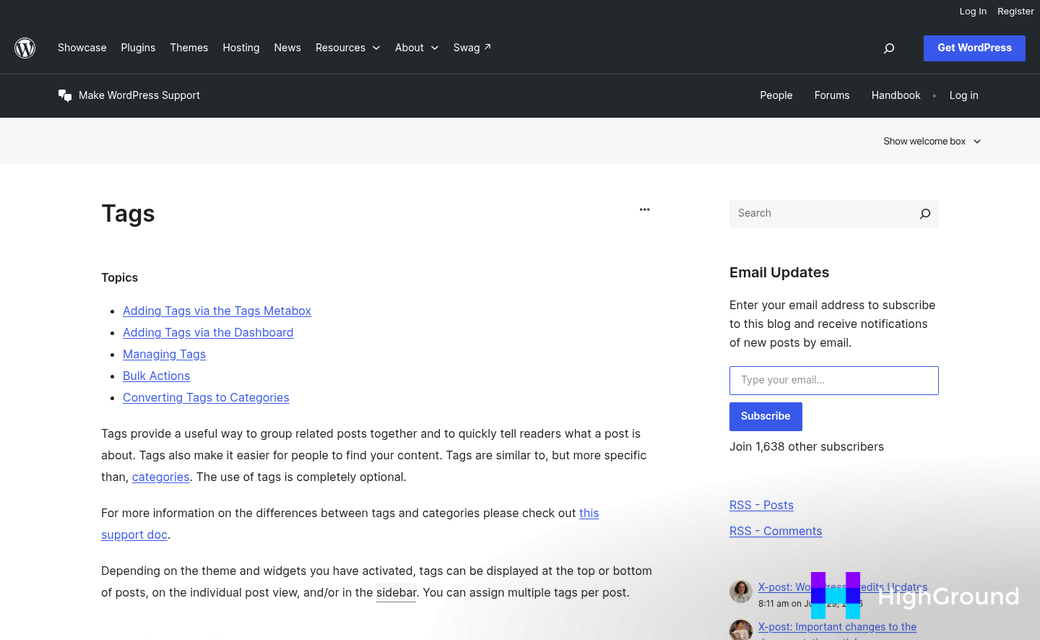Select Hosting in the top navigation
Screen dimensions: 1040x640
241,48
